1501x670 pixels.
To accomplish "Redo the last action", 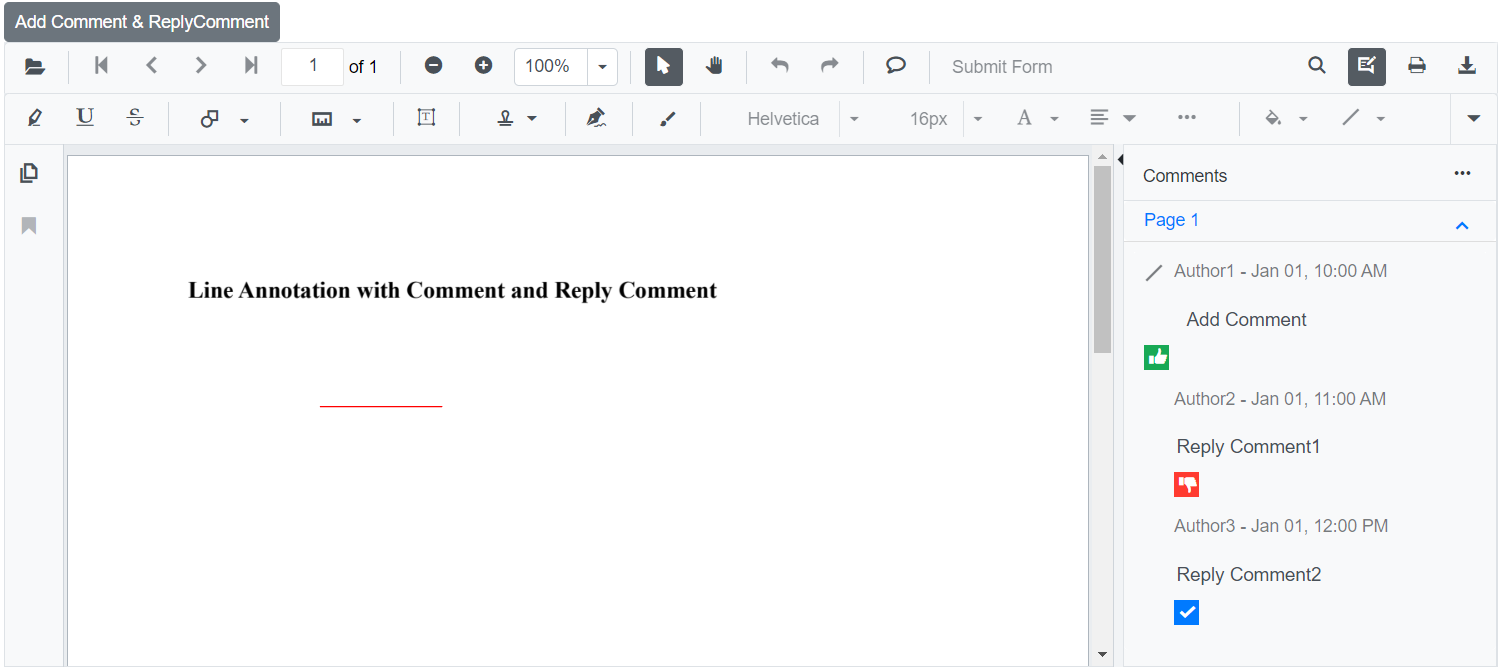I will pyautogui.click(x=829, y=66).
